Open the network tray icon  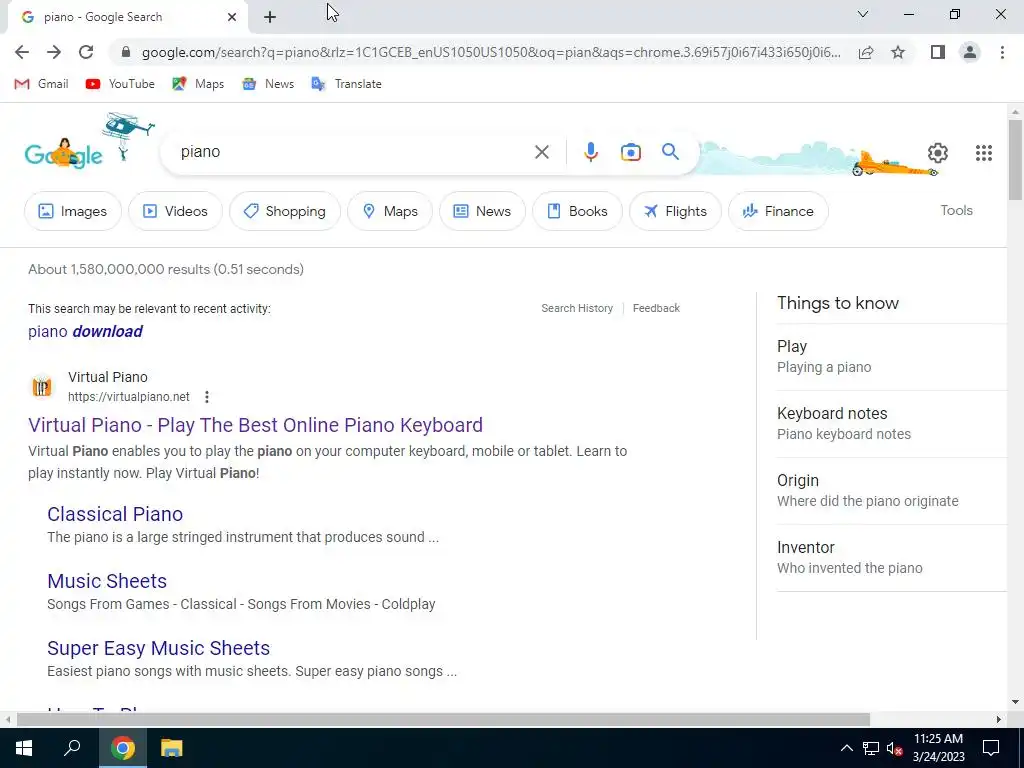[x=871, y=748]
